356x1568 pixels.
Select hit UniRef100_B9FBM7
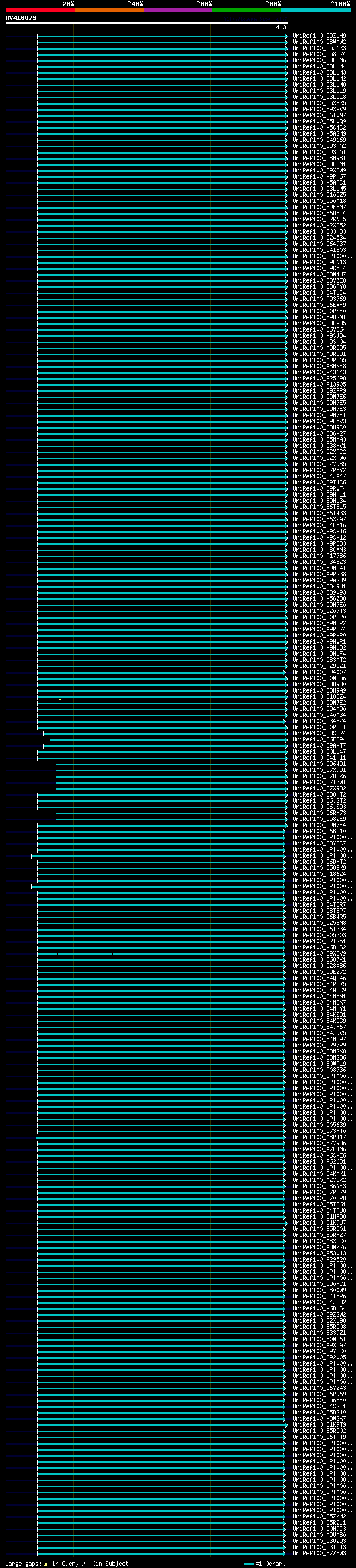[x=319, y=207]
